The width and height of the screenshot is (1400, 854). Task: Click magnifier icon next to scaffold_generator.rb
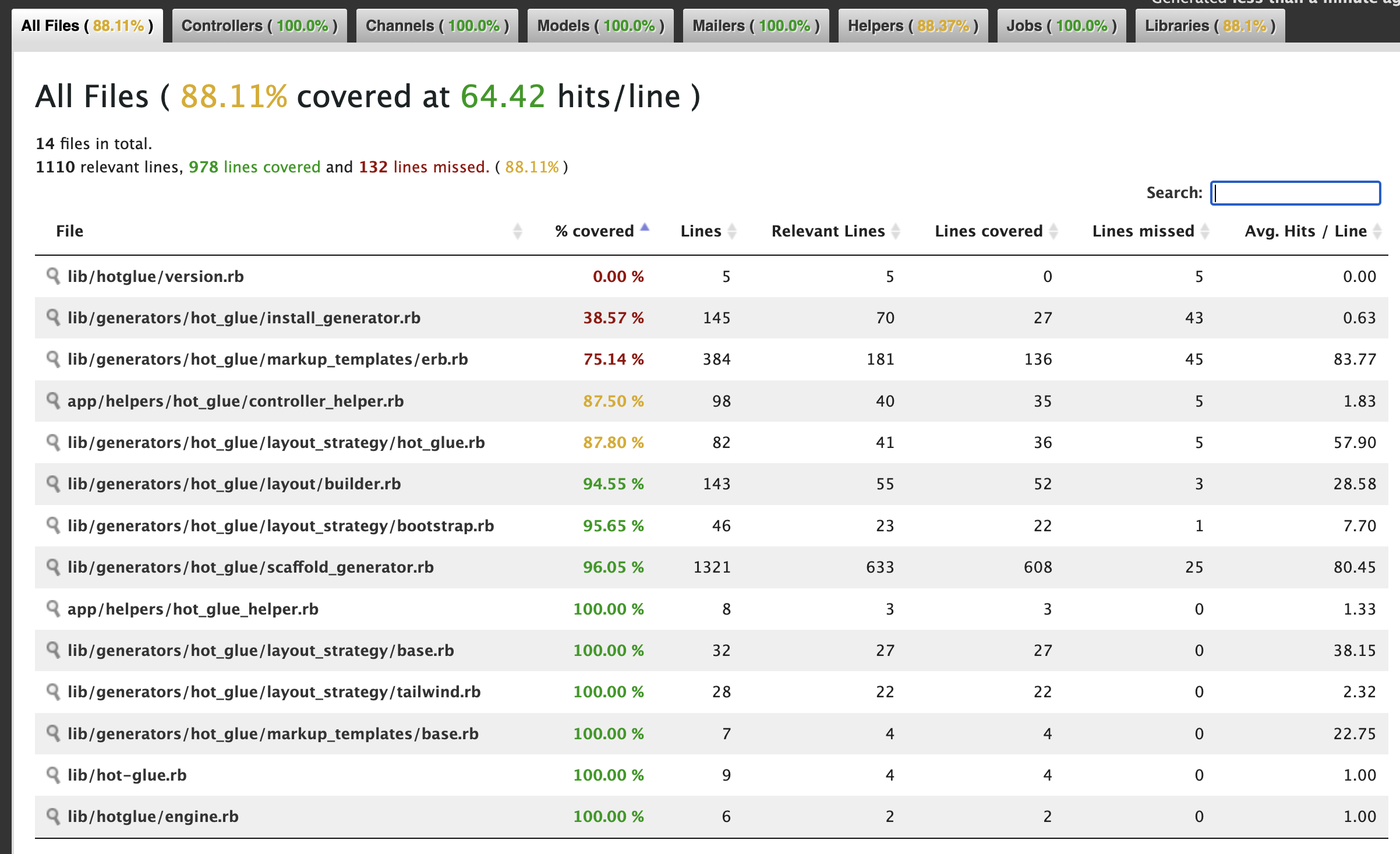(53, 567)
